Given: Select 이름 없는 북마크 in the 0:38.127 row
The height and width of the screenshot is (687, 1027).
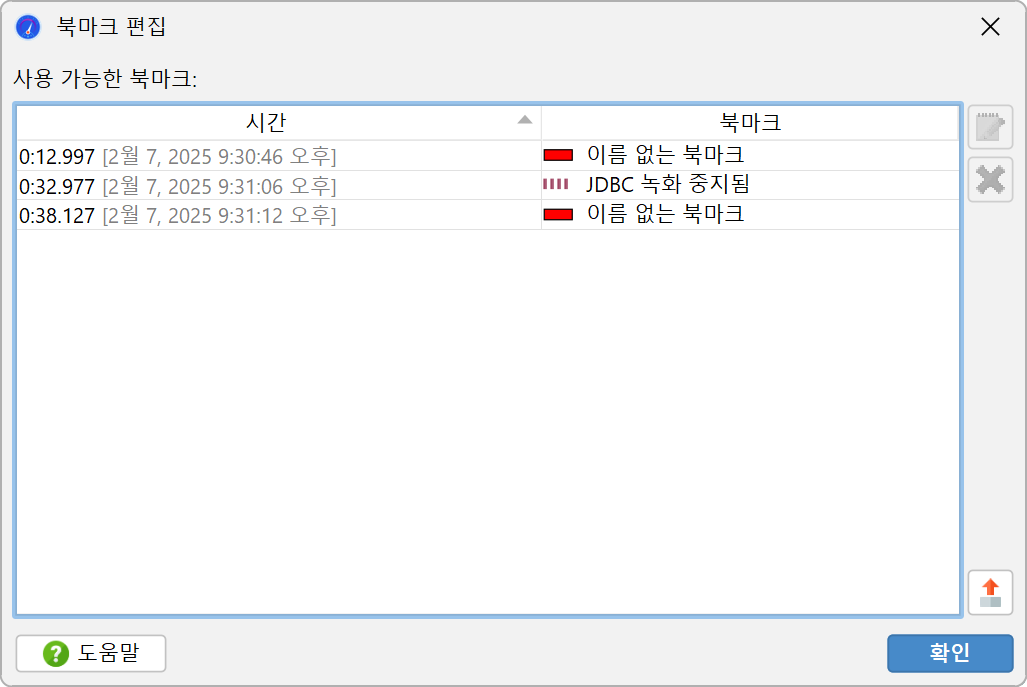Looking at the screenshot, I should coord(665,214).
